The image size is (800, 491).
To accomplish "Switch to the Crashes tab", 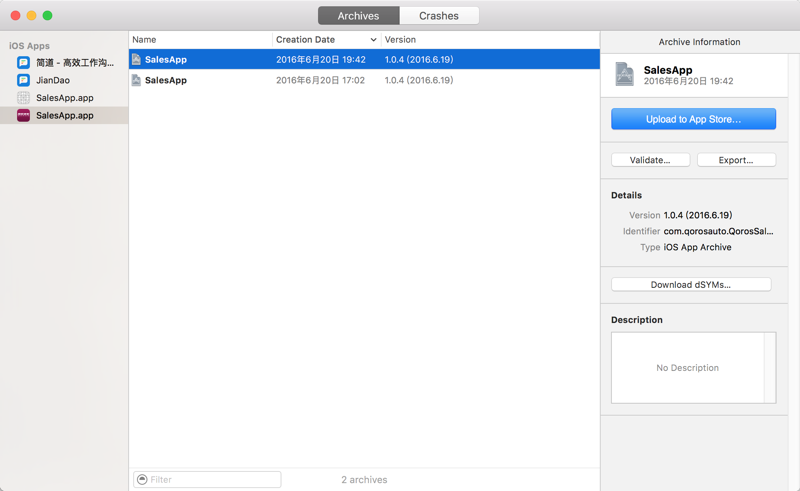I will point(439,16).
